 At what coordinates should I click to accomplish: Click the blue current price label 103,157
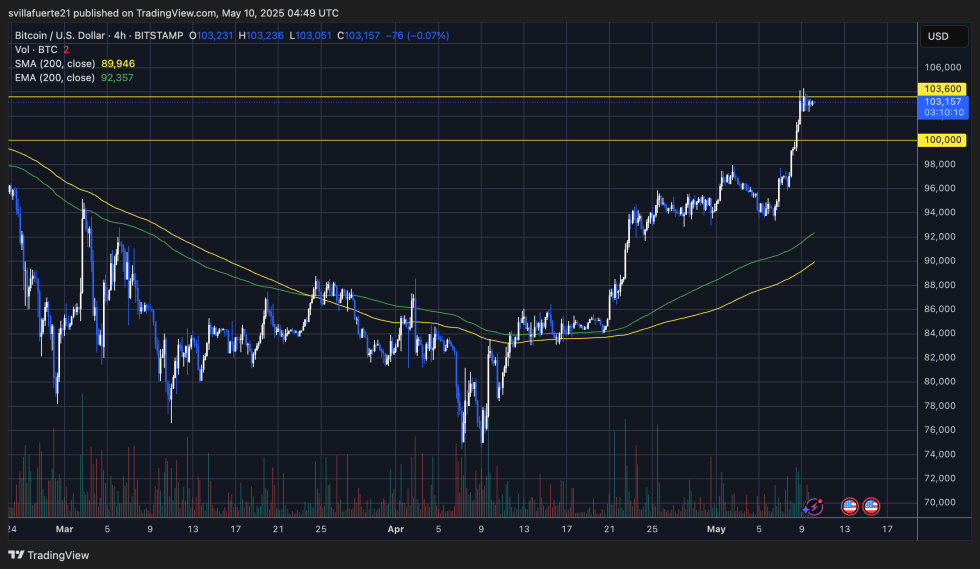(944, 102)
